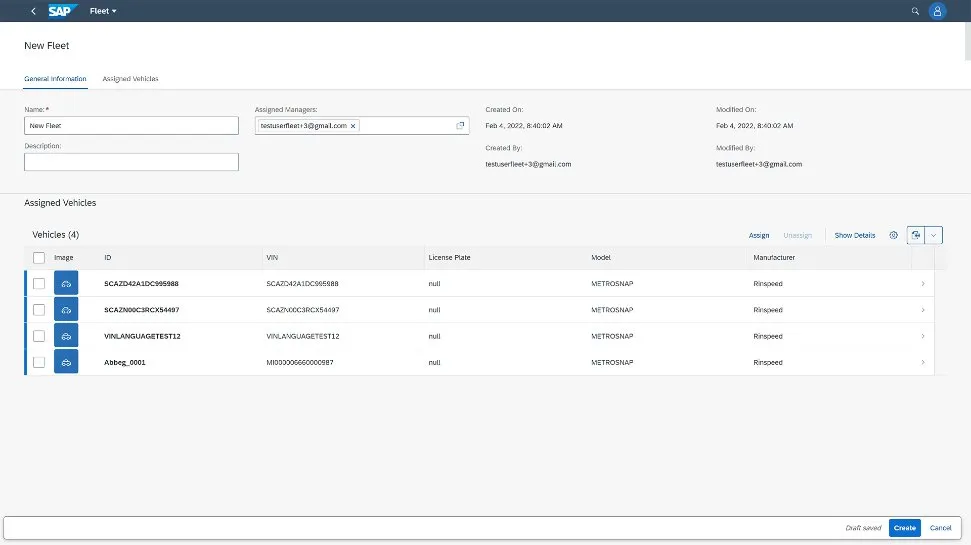Open export options dropdown arrow
The width and height of the screenshot is (971, 545).
933,235
